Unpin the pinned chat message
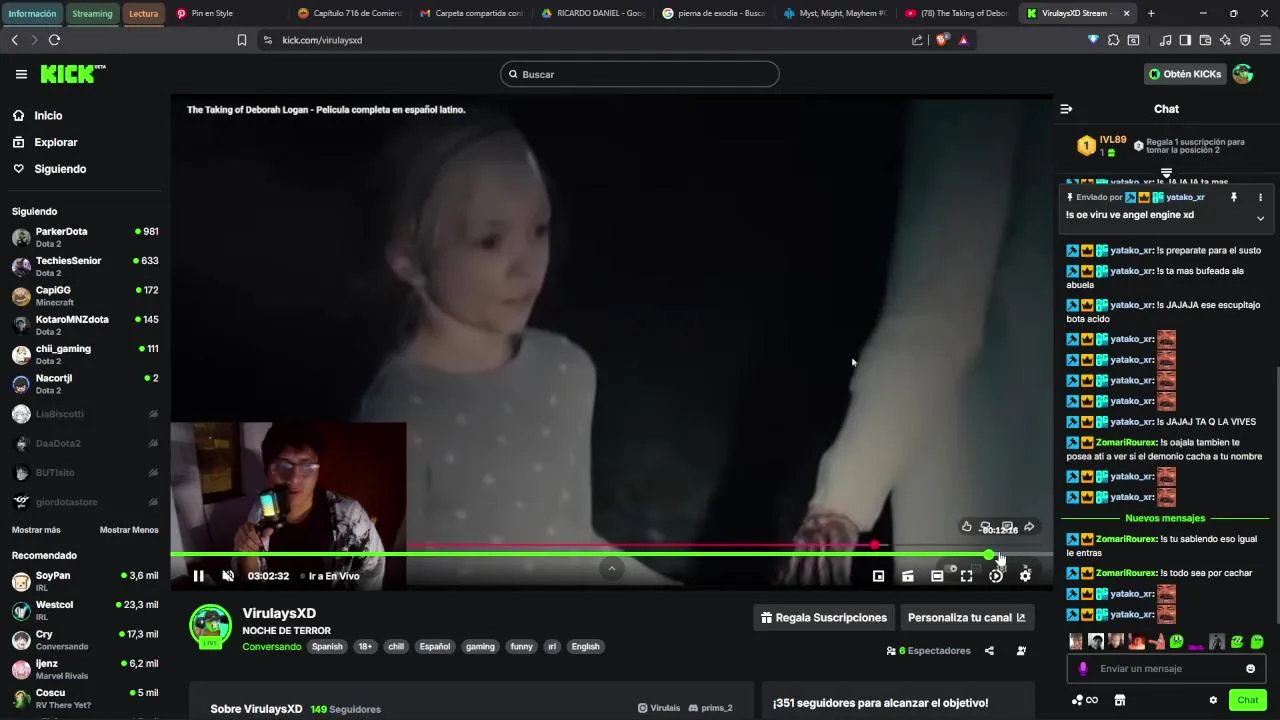The height and width of the screenshot is (720, 1280). (1233, 197)
